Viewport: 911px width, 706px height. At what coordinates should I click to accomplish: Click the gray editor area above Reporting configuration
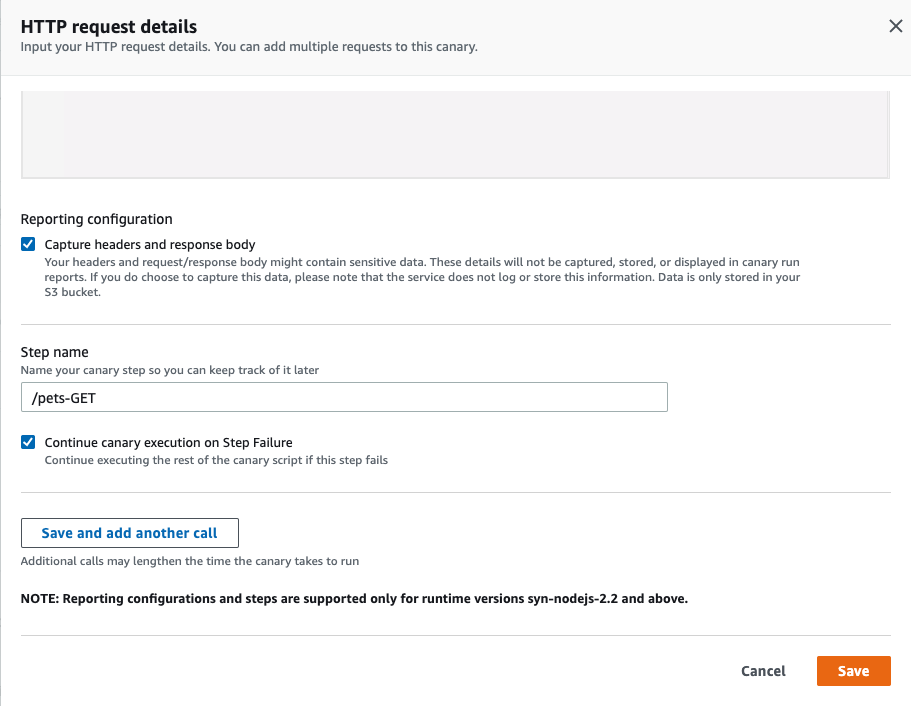pyautogui.click(x=455, y=135)
